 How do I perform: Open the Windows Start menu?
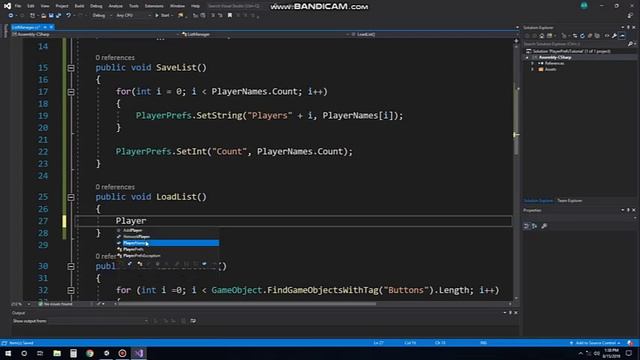8,353
